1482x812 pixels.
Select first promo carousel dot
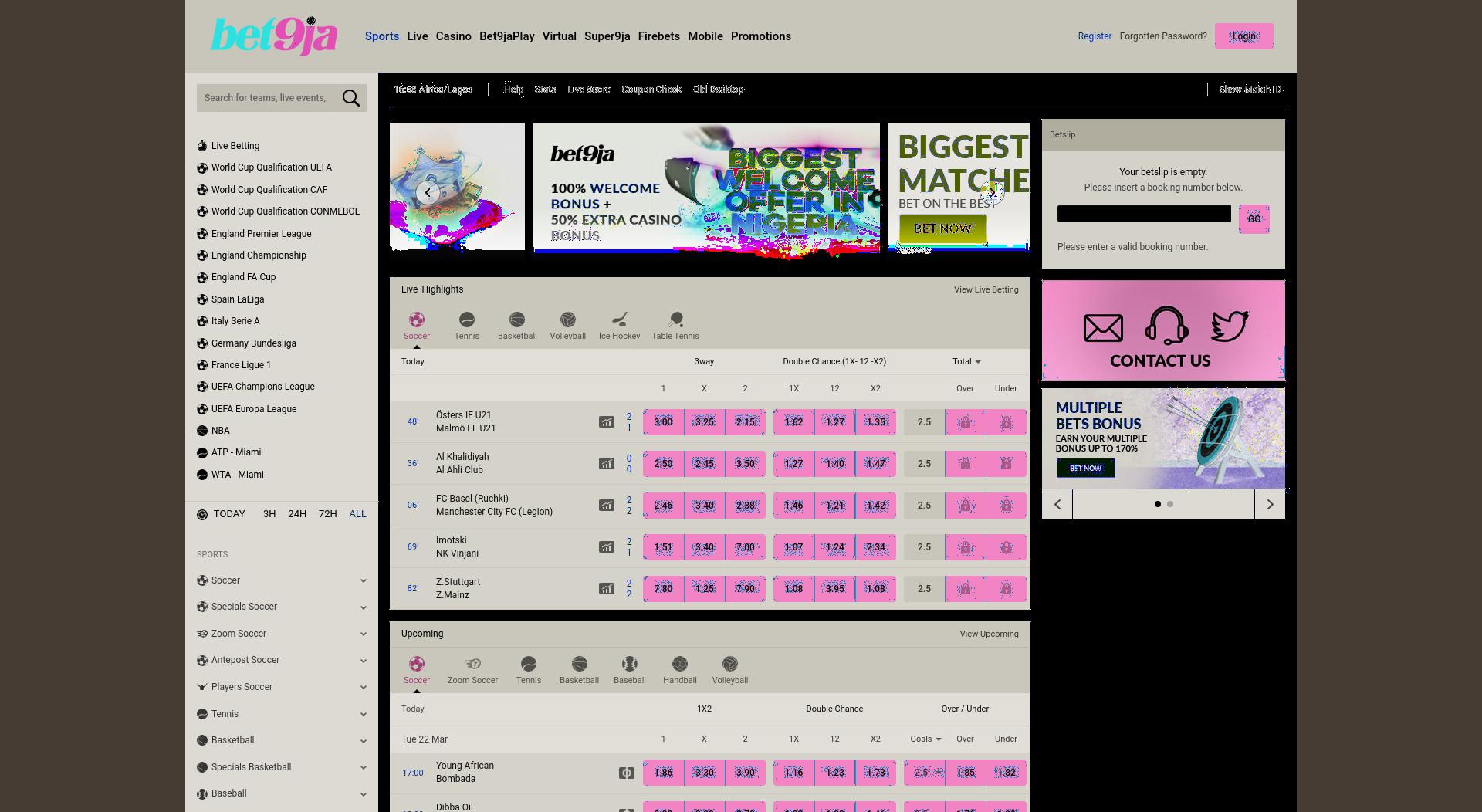(1158, 504)
